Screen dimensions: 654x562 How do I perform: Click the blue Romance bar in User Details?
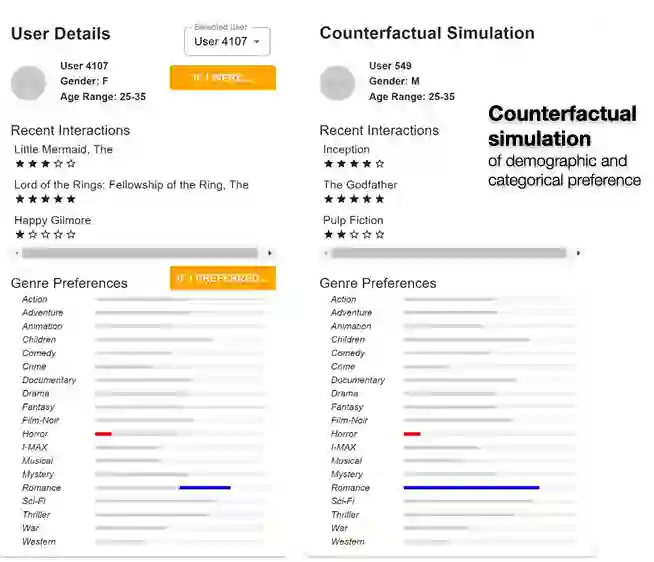coord(204,488)
